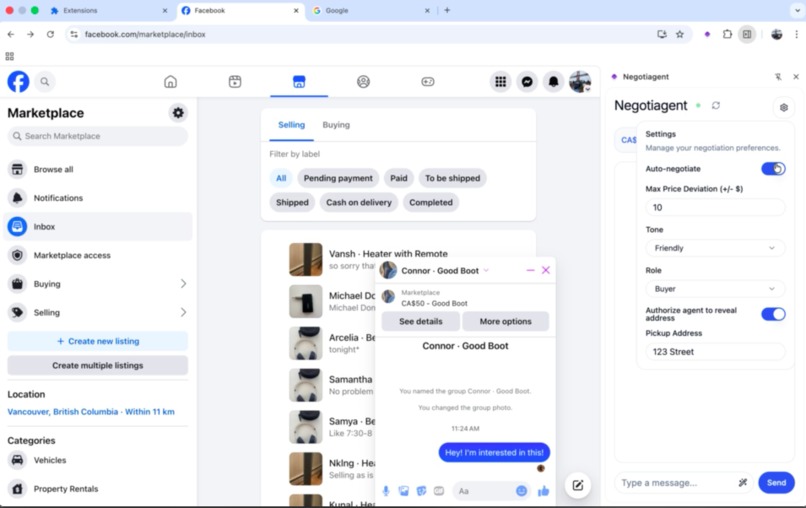Click Create new listing button
This screenshot has width=806, height=508.
point(98,341)
